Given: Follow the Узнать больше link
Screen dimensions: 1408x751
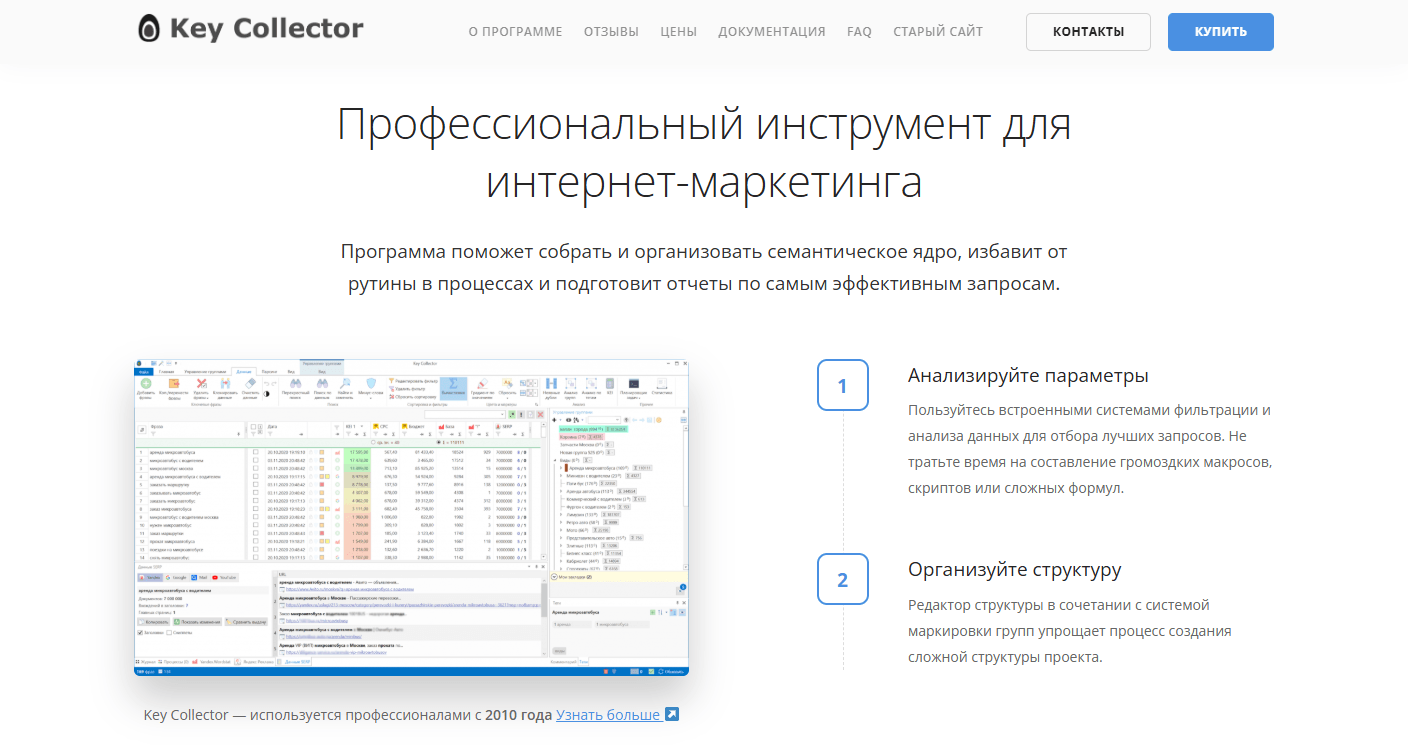Looking at the screenshot, I should click(617, 715).
